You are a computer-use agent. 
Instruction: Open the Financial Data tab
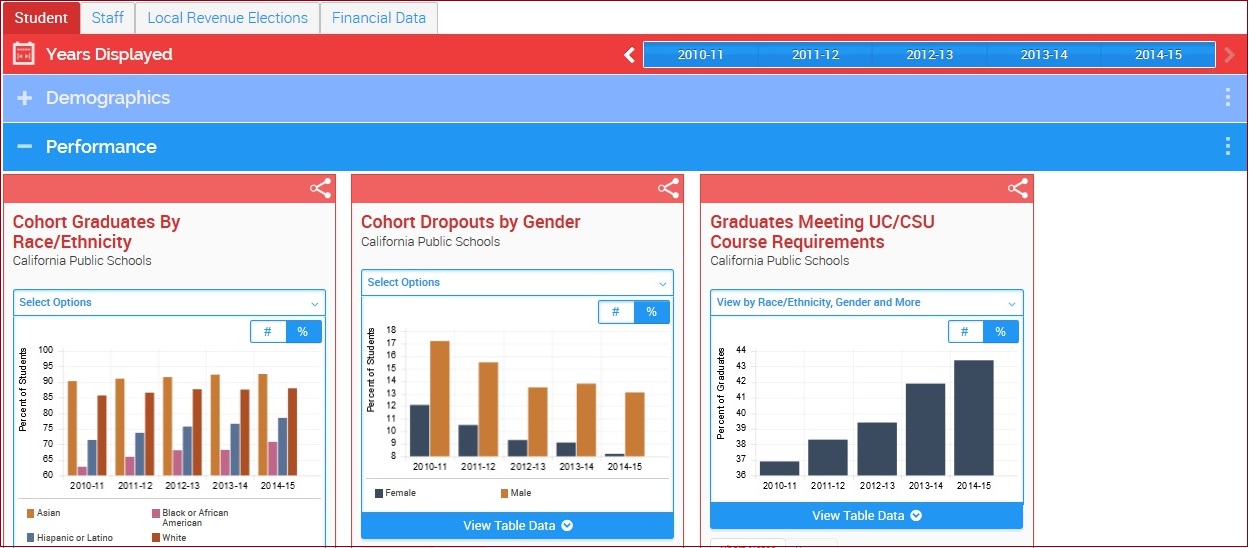coord(378,18)
